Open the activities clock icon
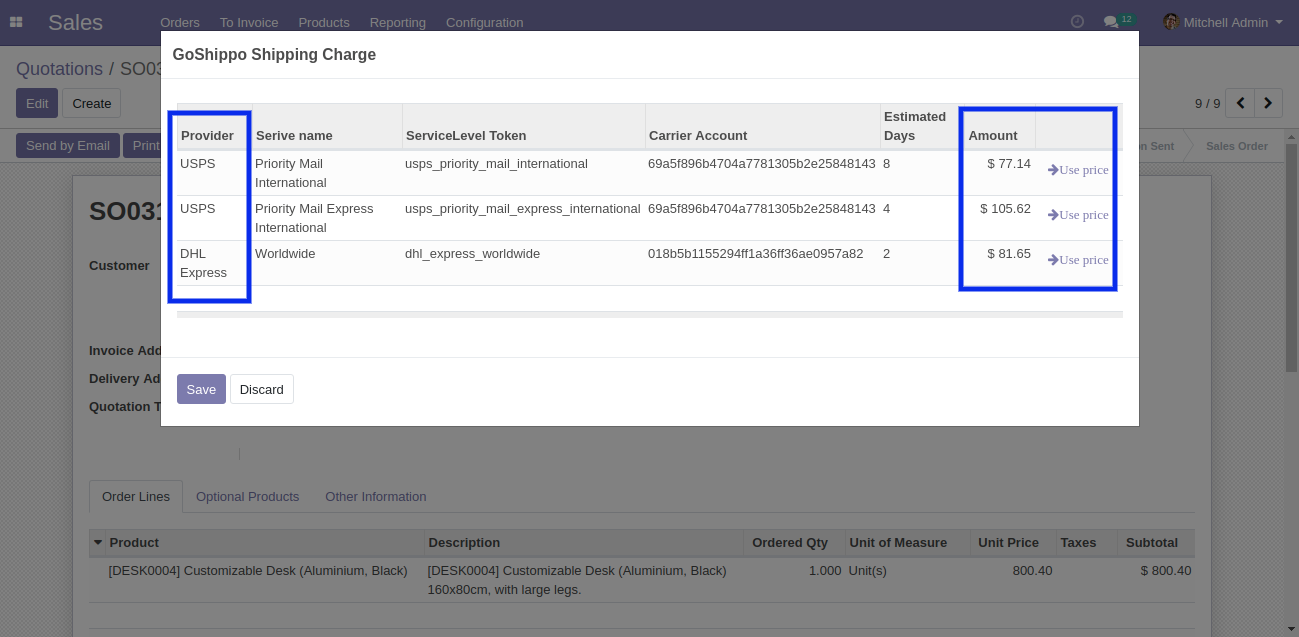1299x637 pixels. [x=1077, y=22]
